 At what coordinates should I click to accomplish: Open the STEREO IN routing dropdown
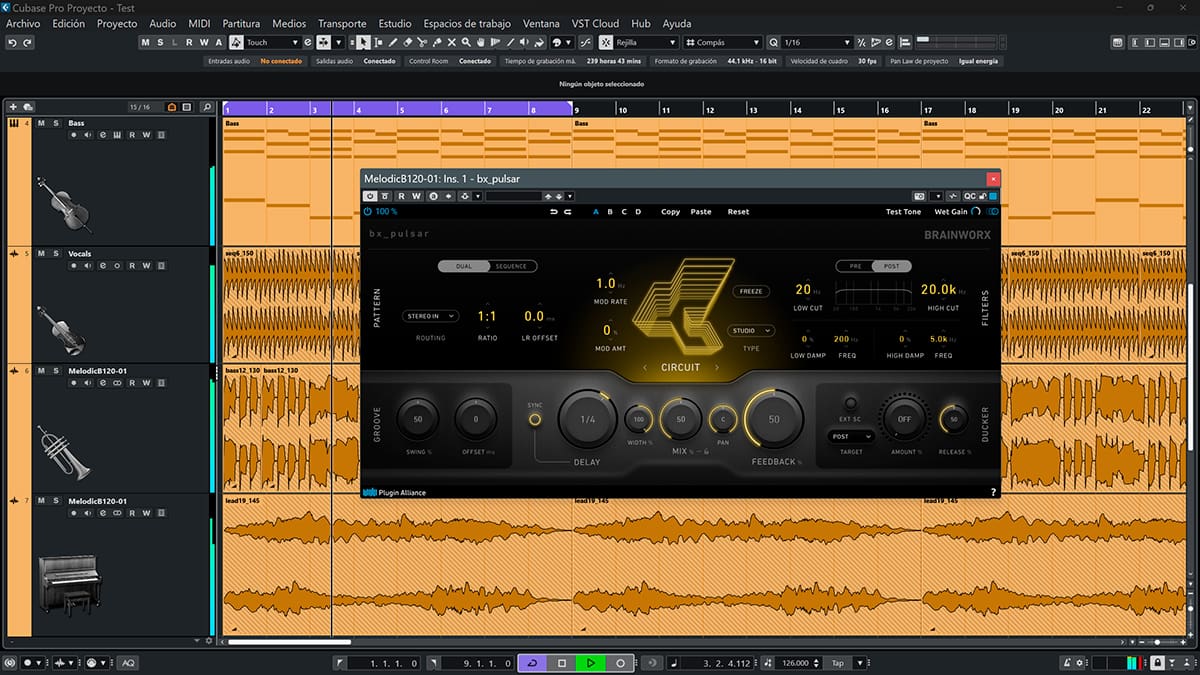pos(430,316)
